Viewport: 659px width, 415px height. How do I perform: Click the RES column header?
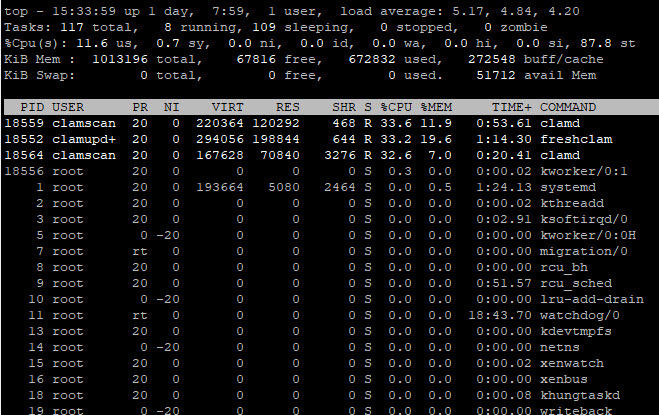pos(287,107)
